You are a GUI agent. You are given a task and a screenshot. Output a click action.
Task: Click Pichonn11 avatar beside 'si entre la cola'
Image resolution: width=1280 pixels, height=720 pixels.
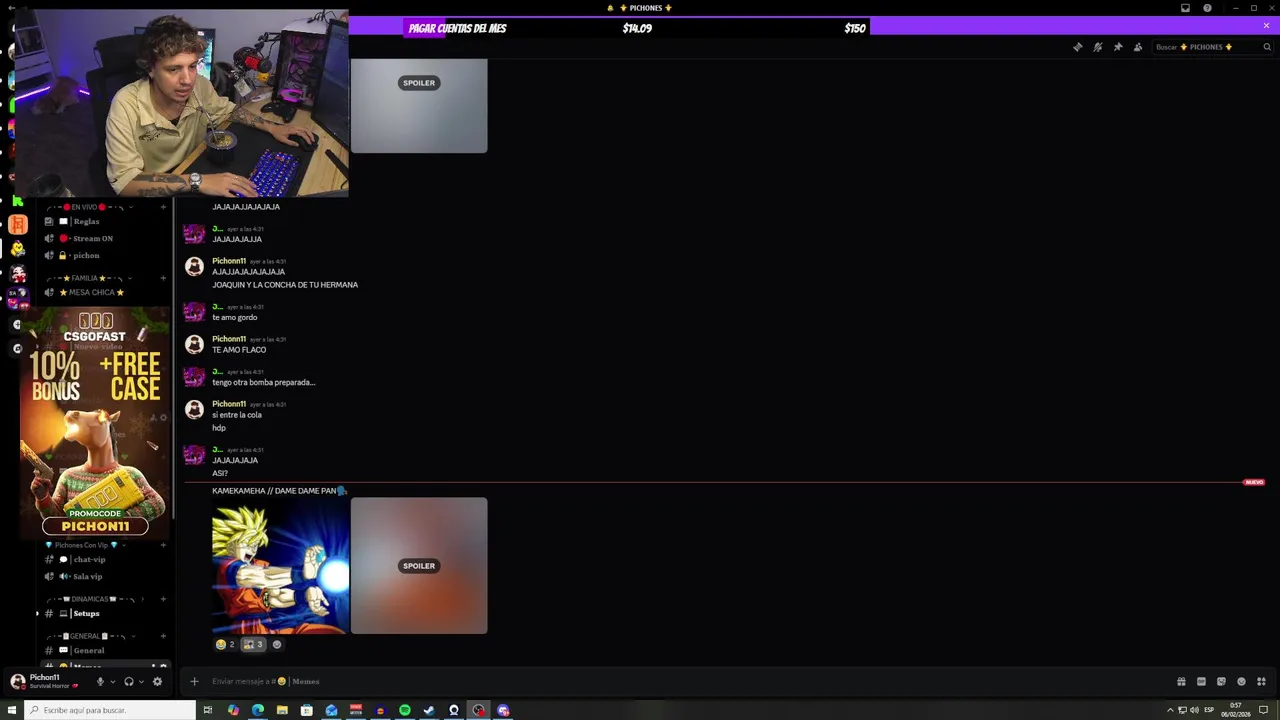click(x=195, y=409)
